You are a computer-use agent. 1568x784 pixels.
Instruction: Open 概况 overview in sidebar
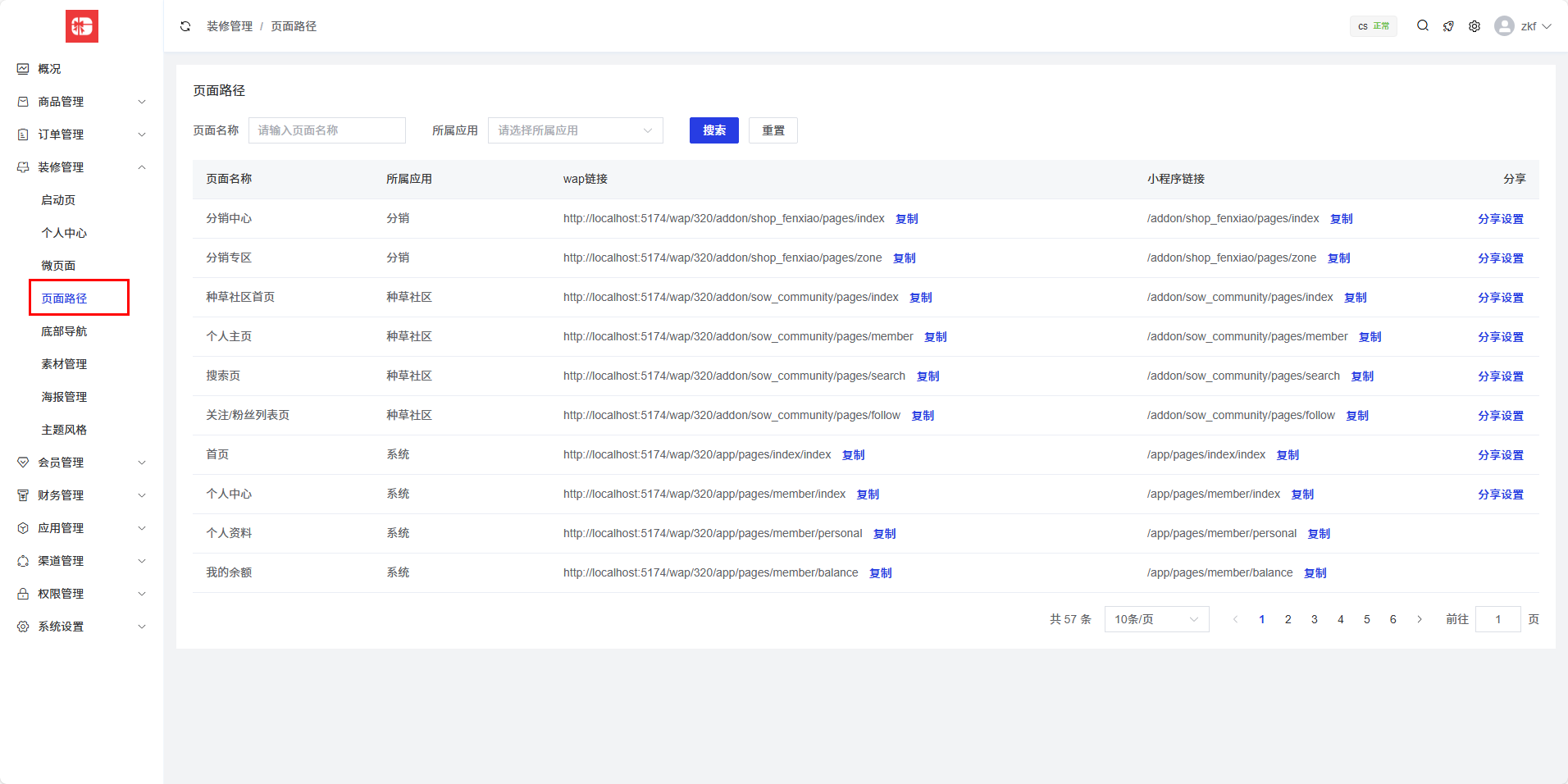(49, 69)
